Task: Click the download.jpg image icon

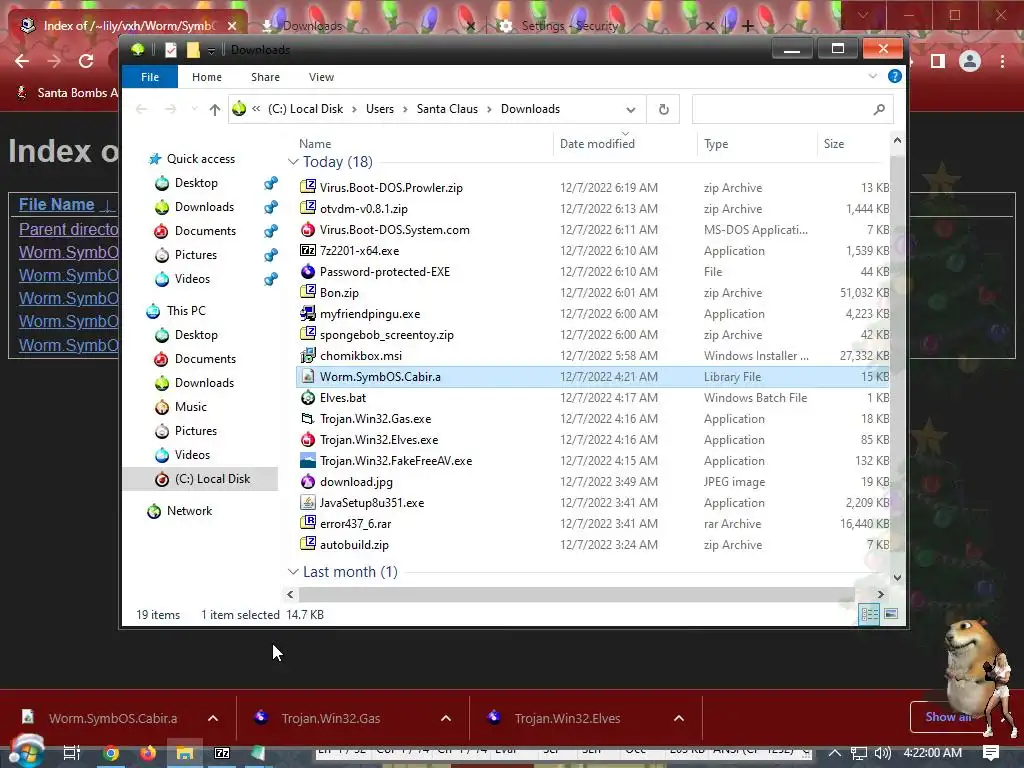Action: [x=308, y=481]
